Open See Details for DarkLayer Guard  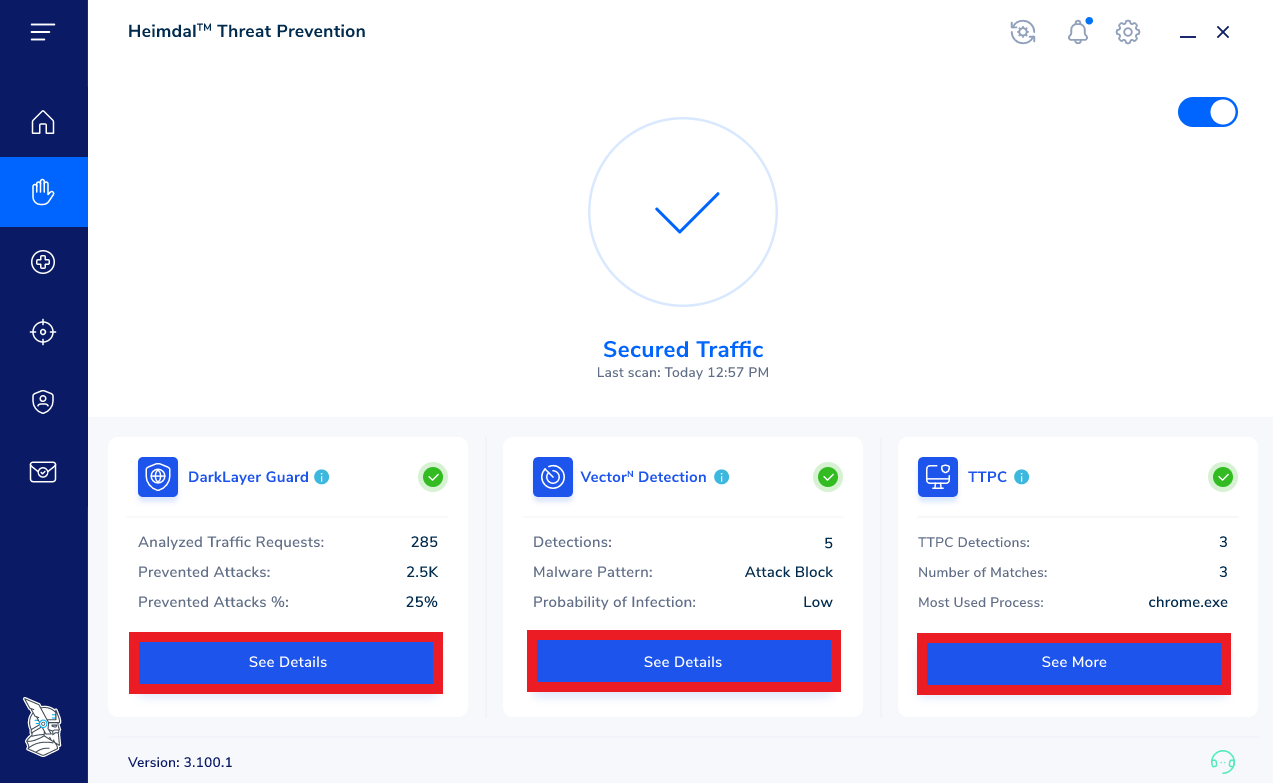point(287,662)
